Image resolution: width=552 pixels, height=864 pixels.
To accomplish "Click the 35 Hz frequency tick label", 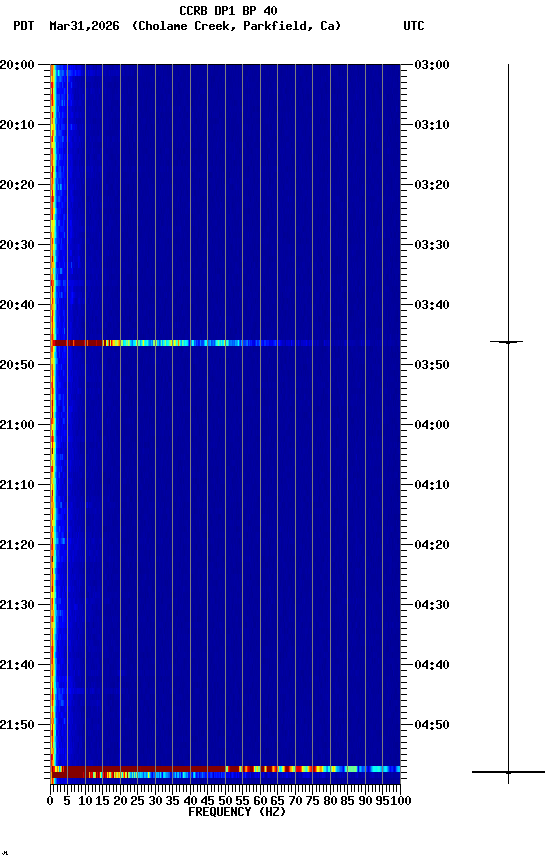I will 172,801.
